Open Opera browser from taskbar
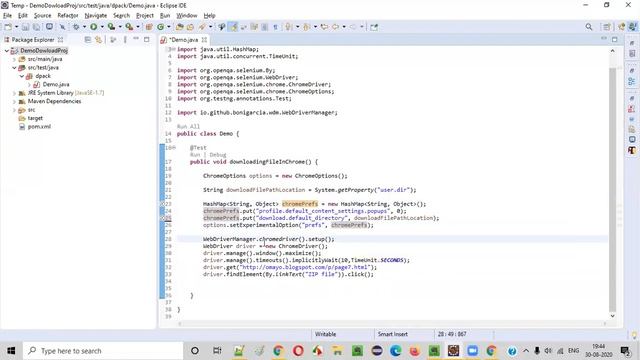 [298, 351]
